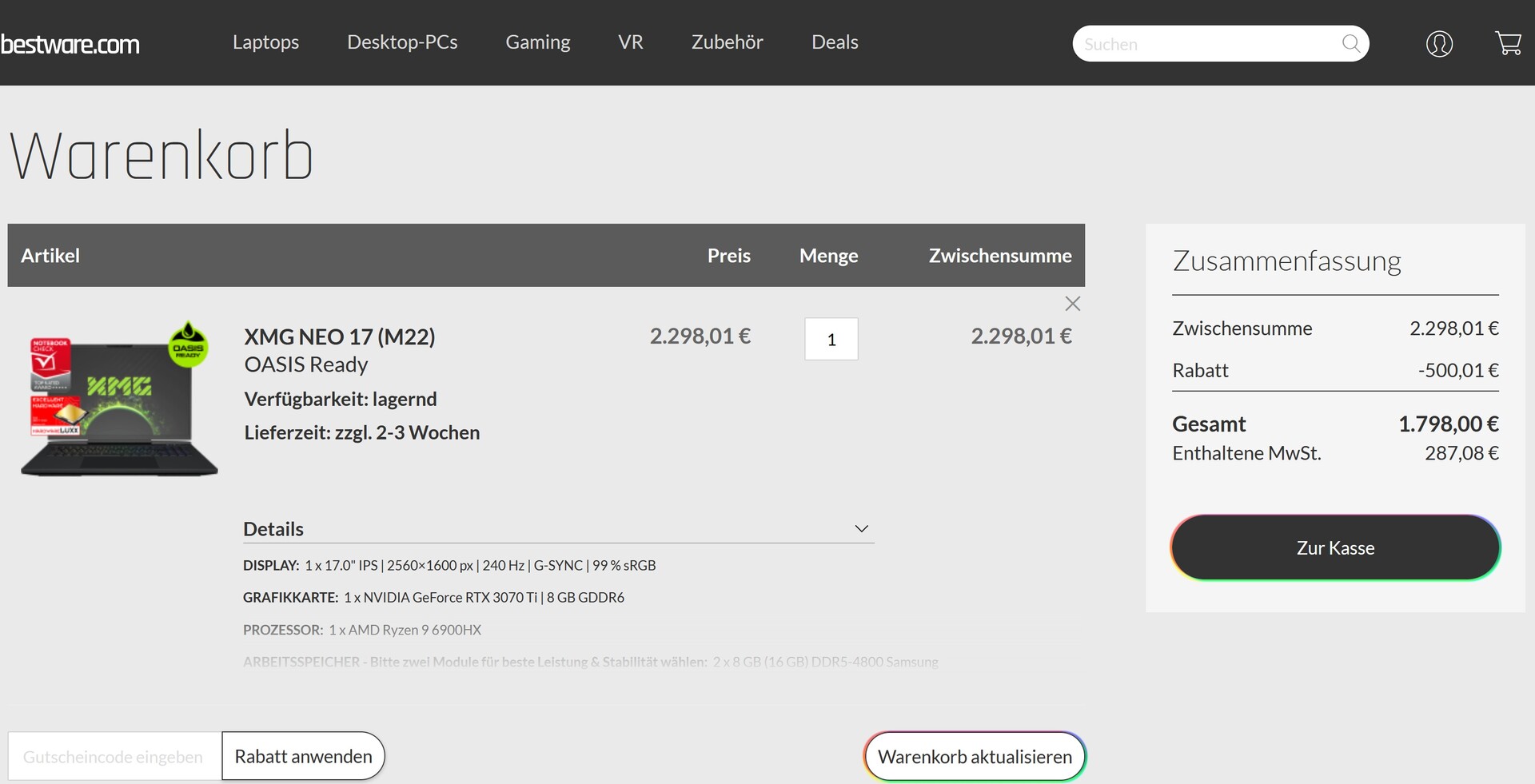
Task: Click the PROZESSOR specification line
Action: coord(362,630)
